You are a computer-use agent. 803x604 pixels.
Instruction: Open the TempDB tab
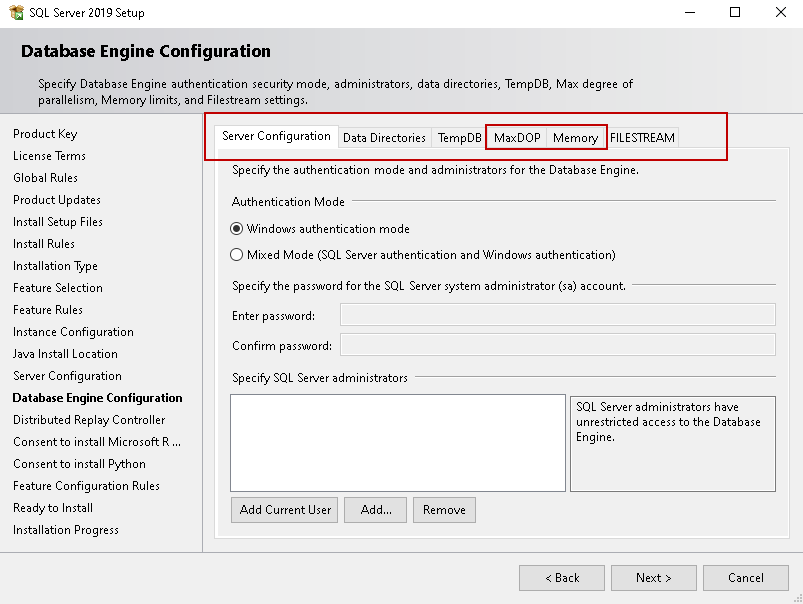(460, 138)
